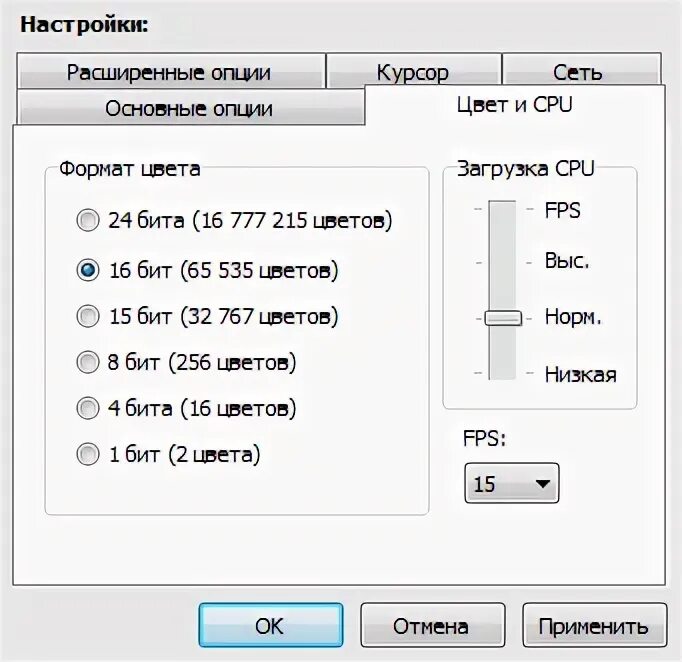Go to the Основные опции tab
Image resolution: width=682 pixels, height=662 pixels.
point(191,107)
